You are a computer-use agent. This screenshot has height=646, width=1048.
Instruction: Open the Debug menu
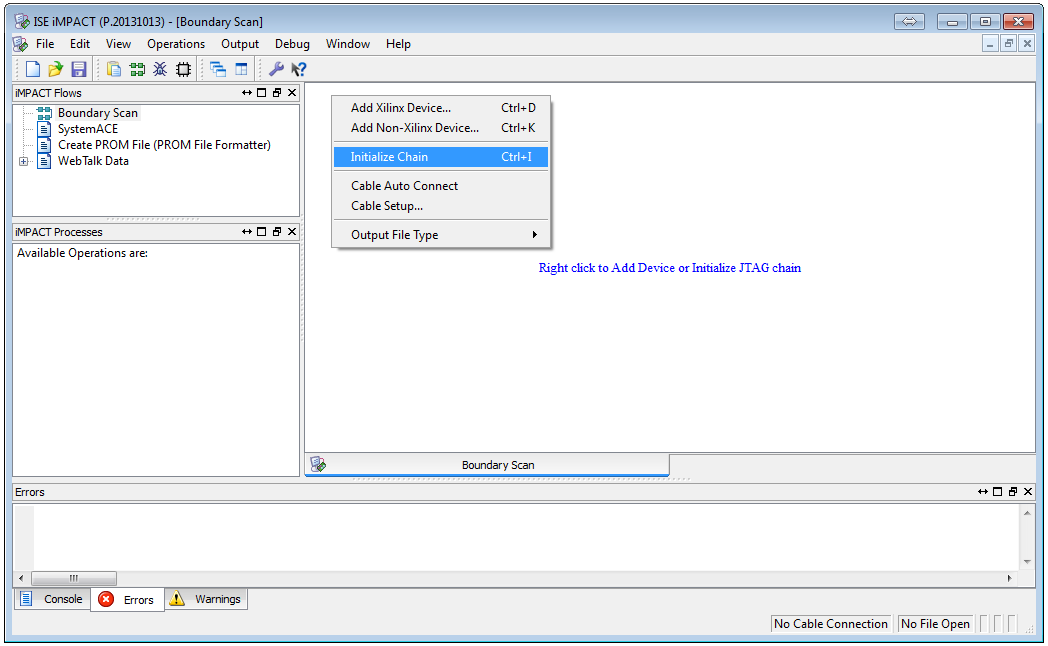[x=292, y=44]
